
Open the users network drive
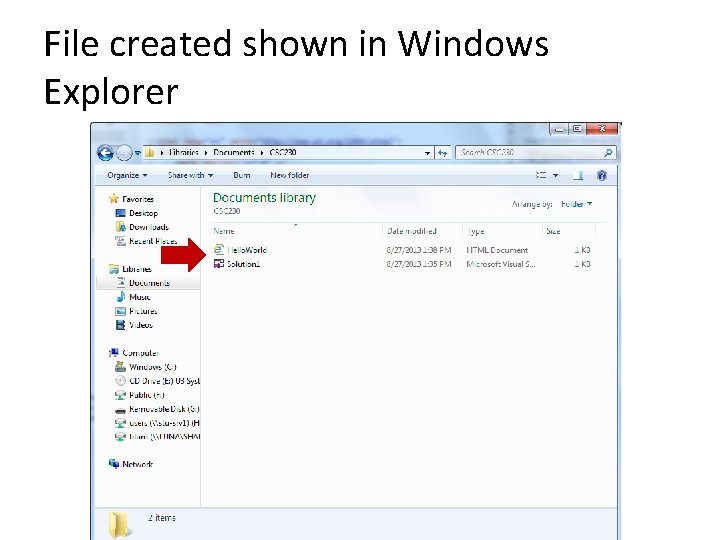(164, 423)
